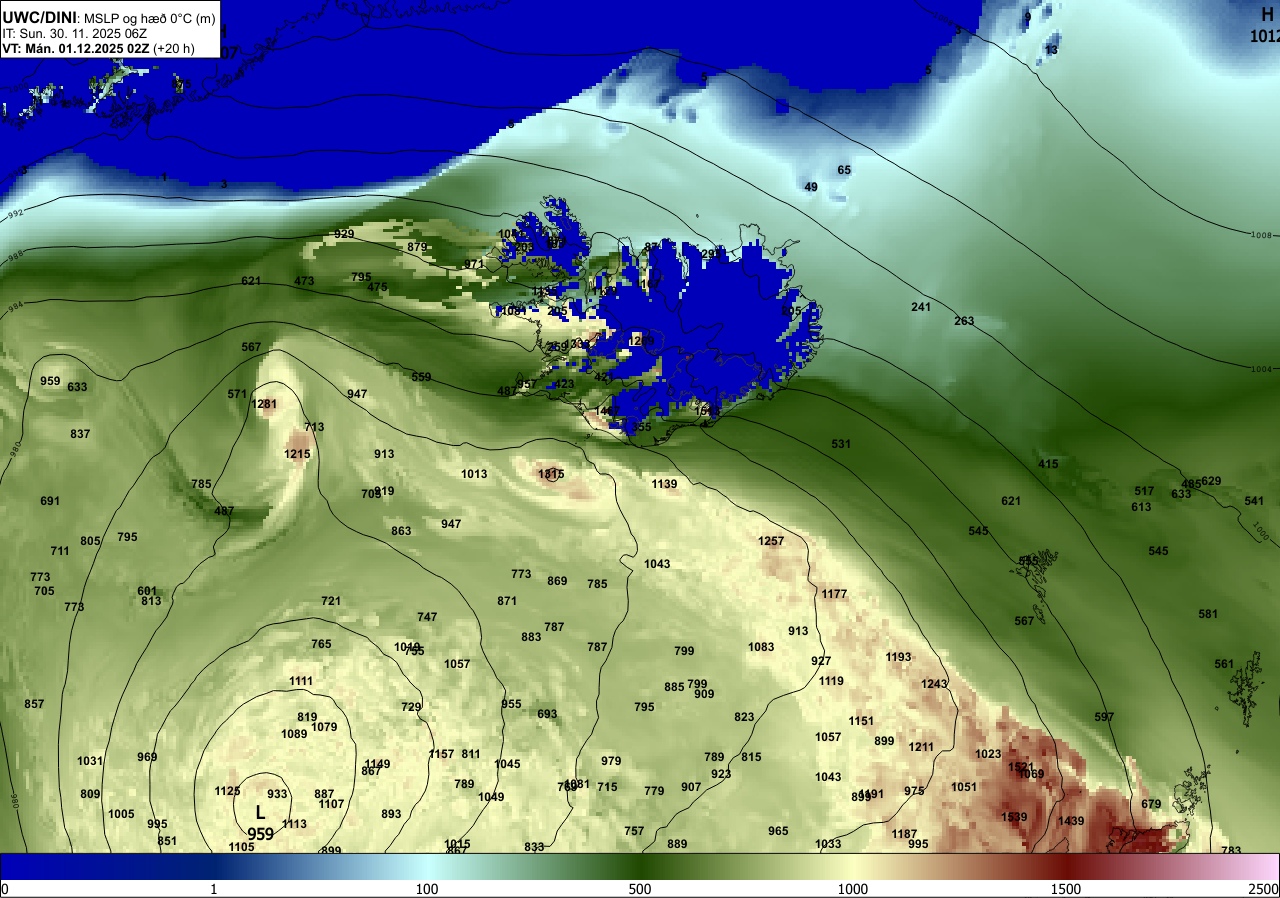The width and height of the screenshot is (1280, 898).
Task: Click the height value 1005
Action: [x=121, y=814]
